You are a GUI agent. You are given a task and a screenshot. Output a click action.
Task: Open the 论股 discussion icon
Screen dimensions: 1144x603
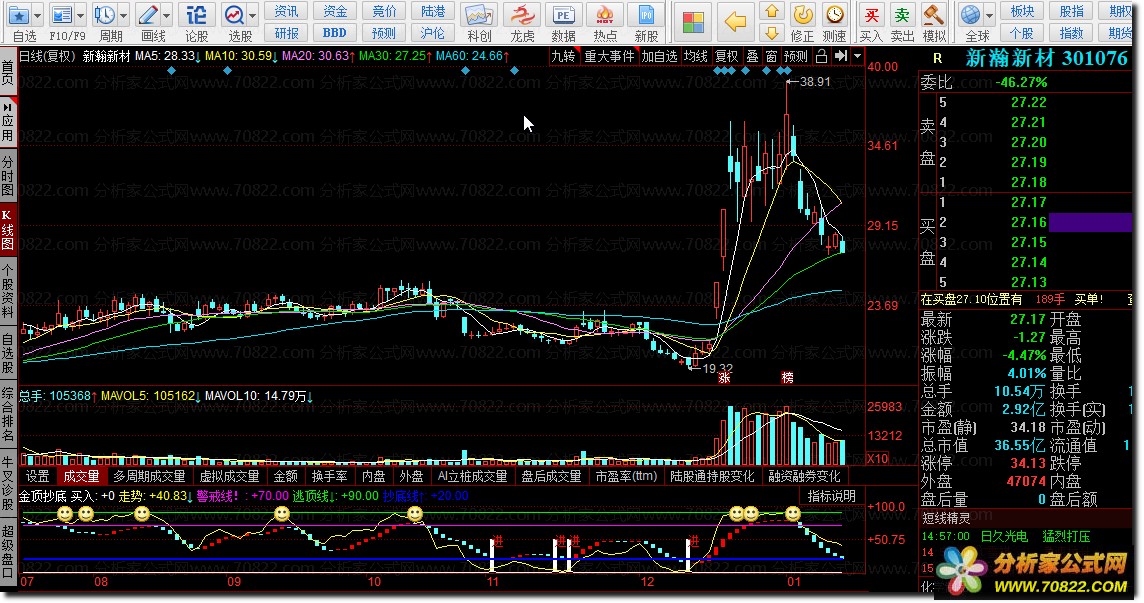(x=196, y=15)
